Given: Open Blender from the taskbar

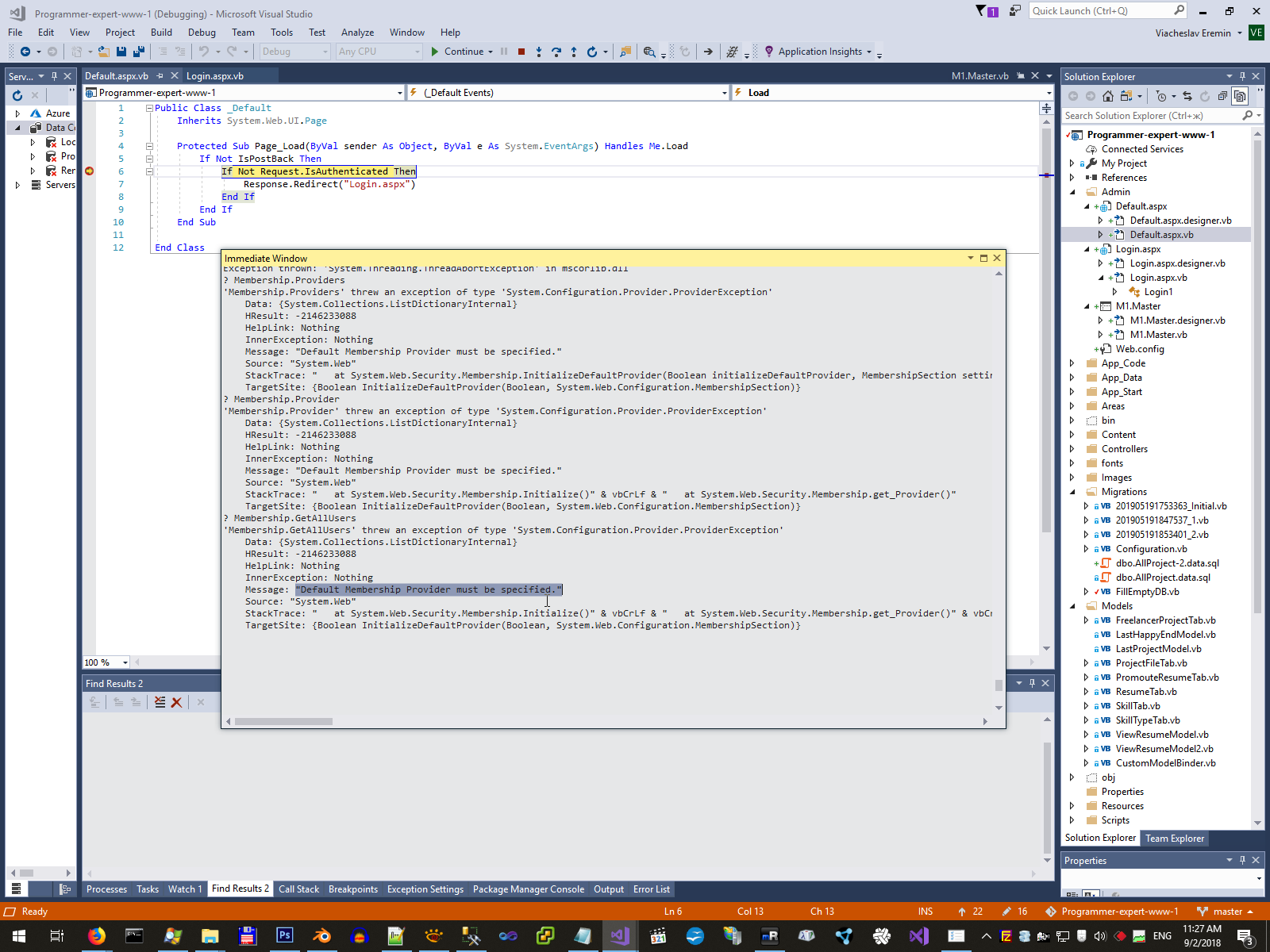Looking at the screenshot, I should [x=321, y=936].
